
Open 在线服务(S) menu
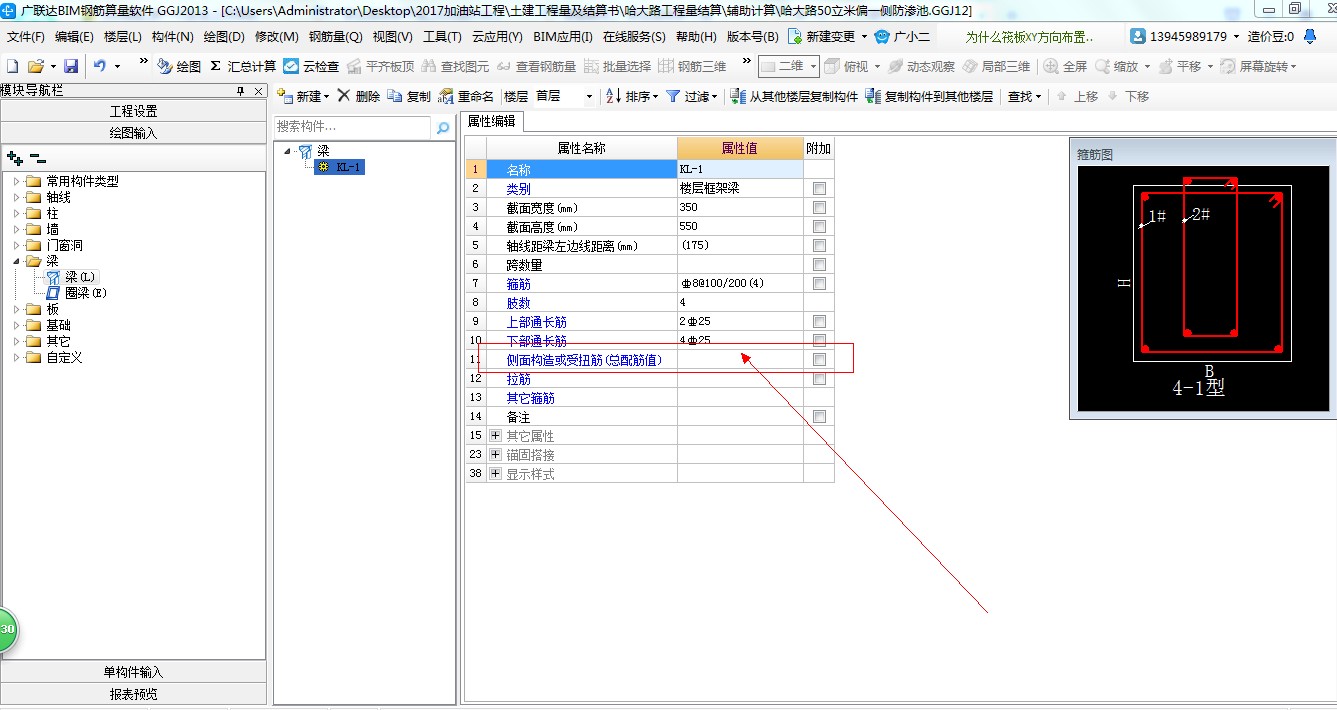[634, 36]
